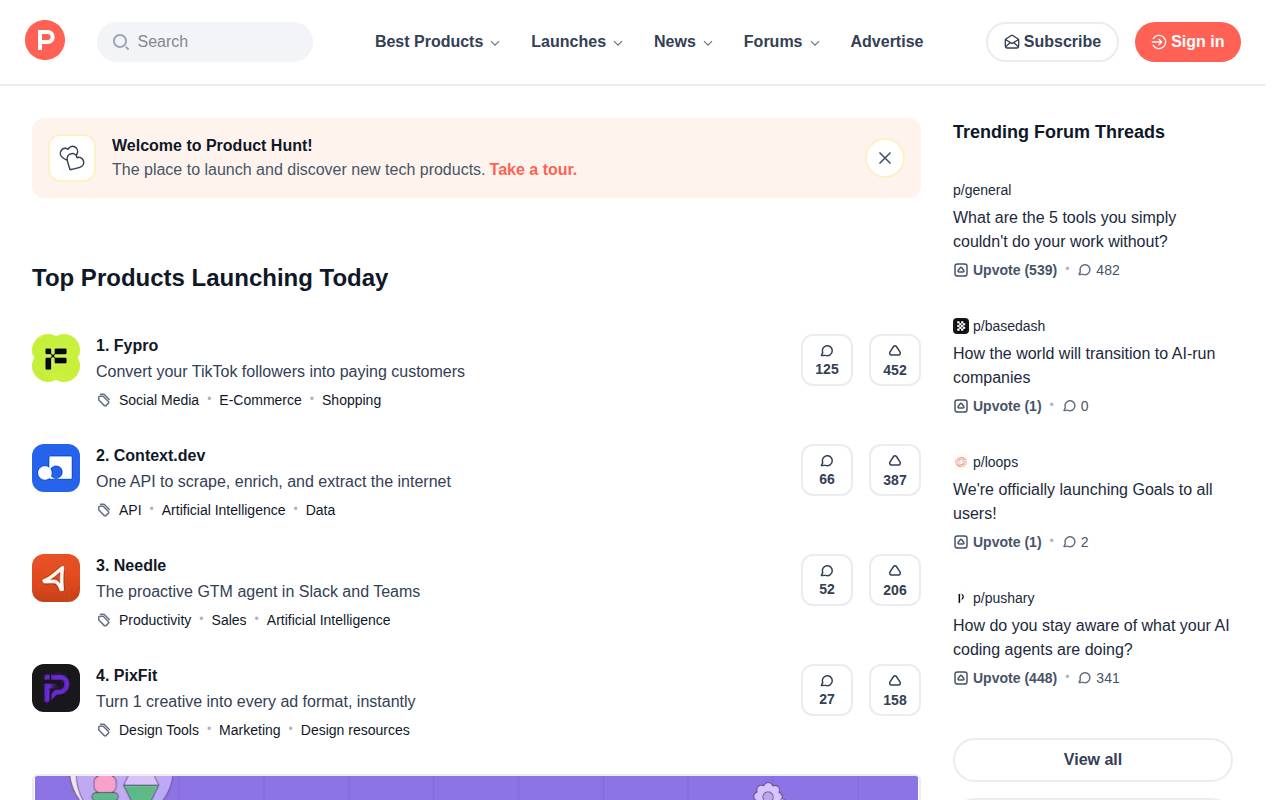The image size is (1280, 800).
Task: Open the Advertise page
Action: pos(887,42)
